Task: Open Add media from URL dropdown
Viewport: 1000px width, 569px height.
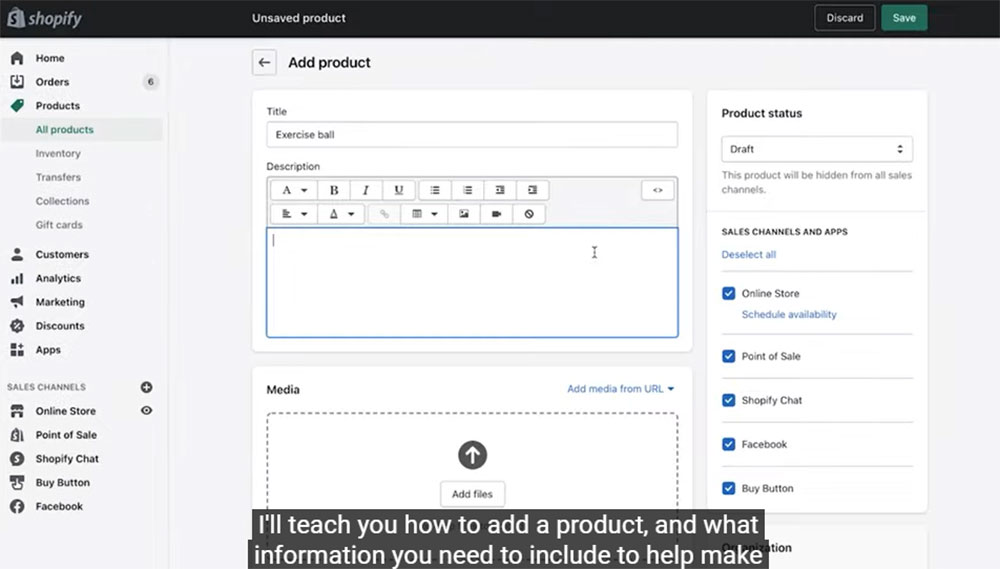Action: pos(621,388)
